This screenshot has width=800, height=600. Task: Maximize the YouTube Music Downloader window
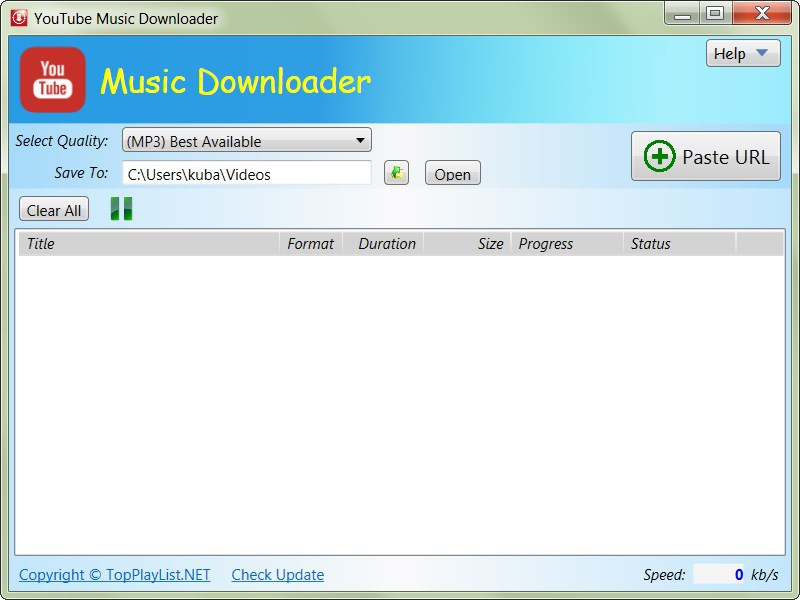pos(715,14)
